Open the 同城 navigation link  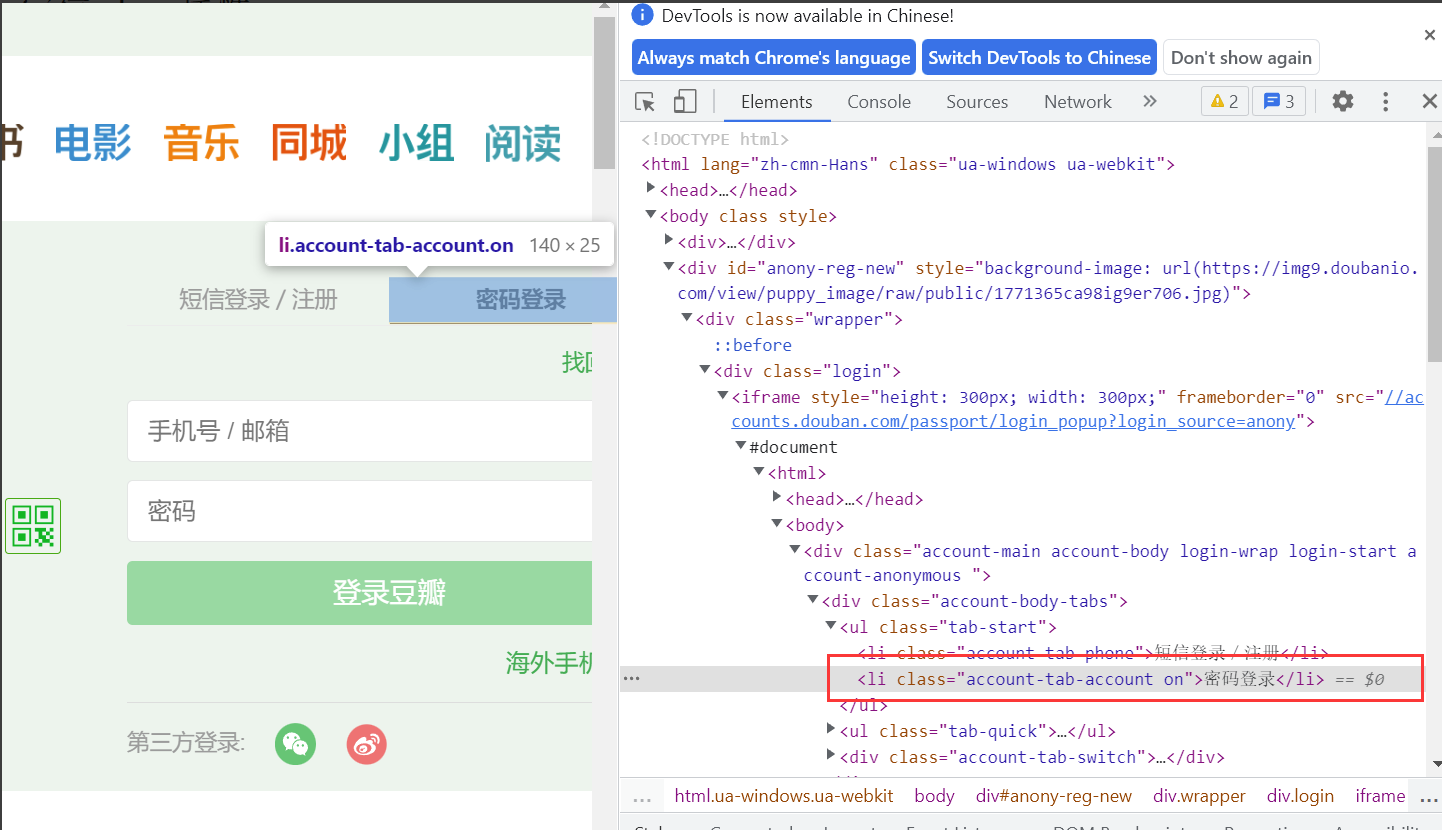(x=309, y=143)
